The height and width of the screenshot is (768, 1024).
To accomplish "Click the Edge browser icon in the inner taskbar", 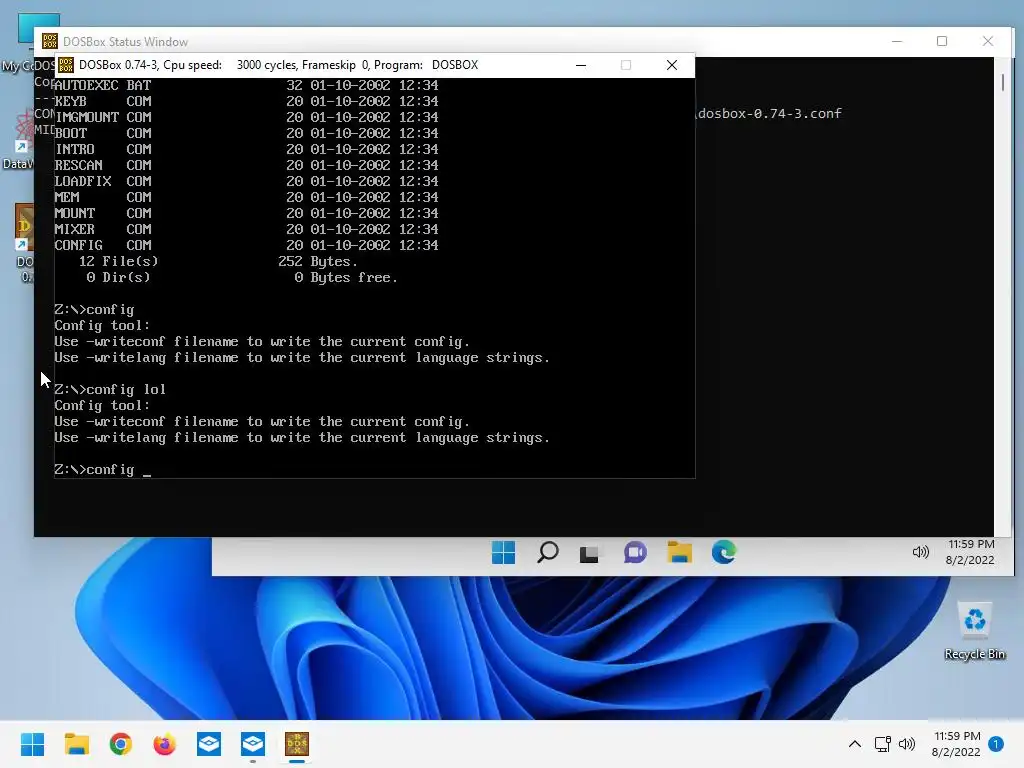I will [x=724, y=552].
